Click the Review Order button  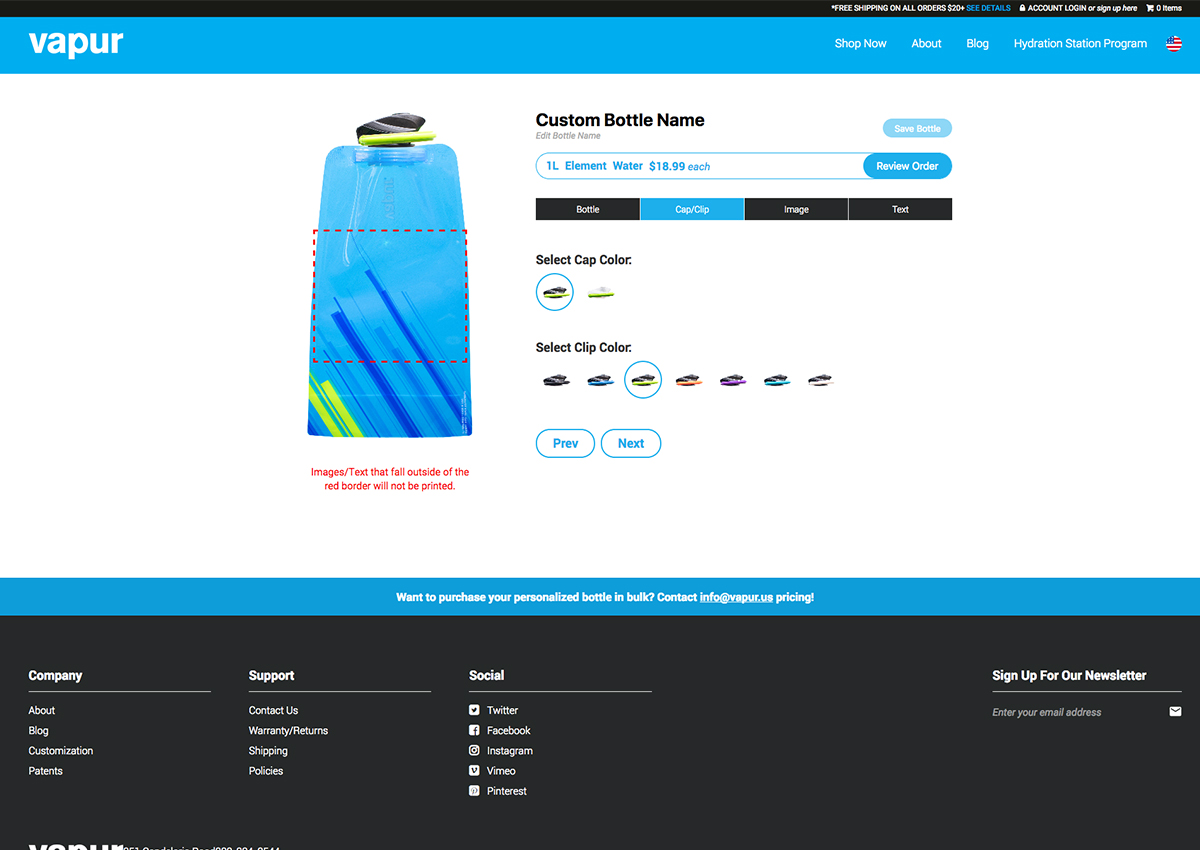(907, 166)
